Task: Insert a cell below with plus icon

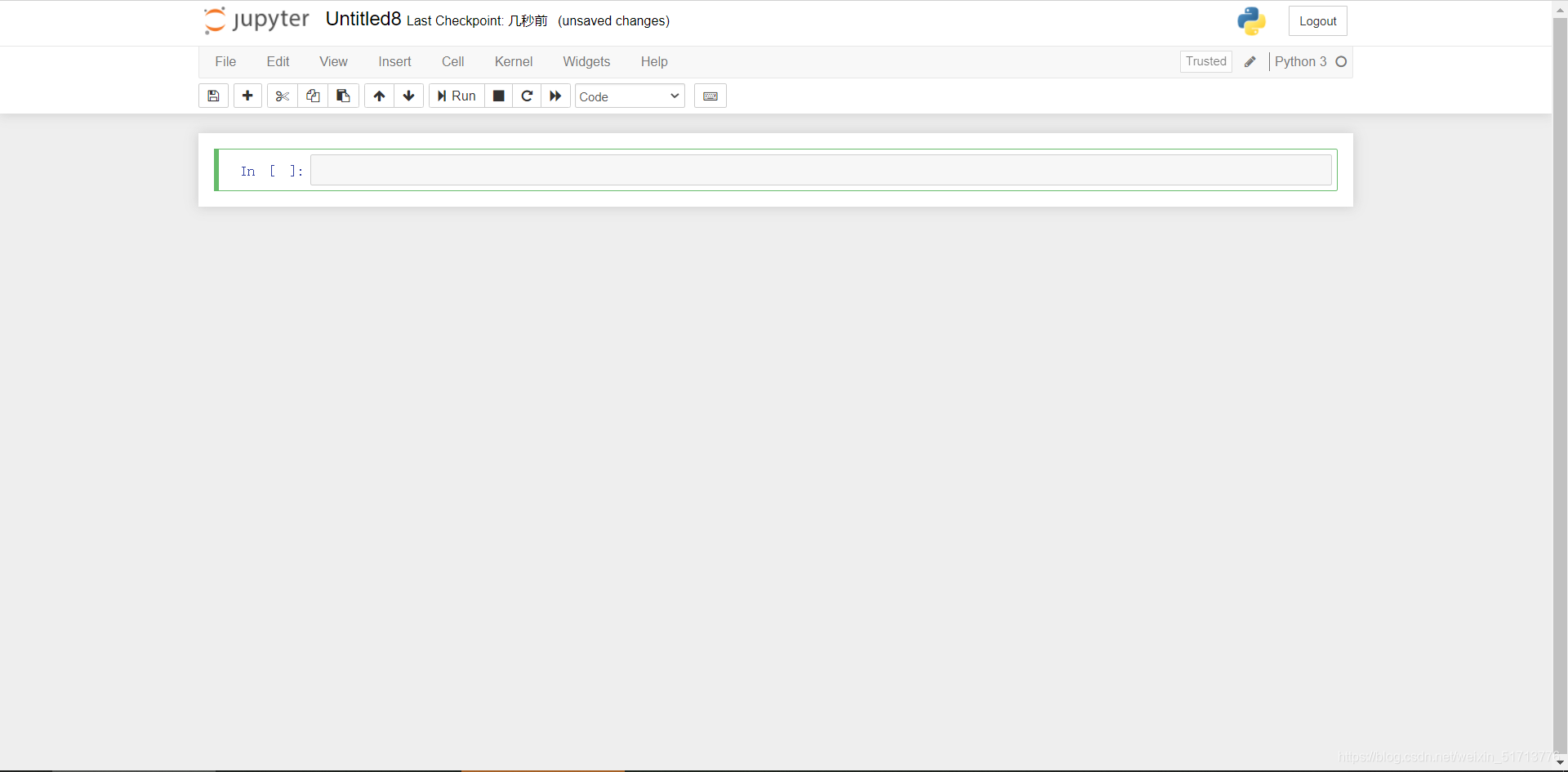Action: 247,96
